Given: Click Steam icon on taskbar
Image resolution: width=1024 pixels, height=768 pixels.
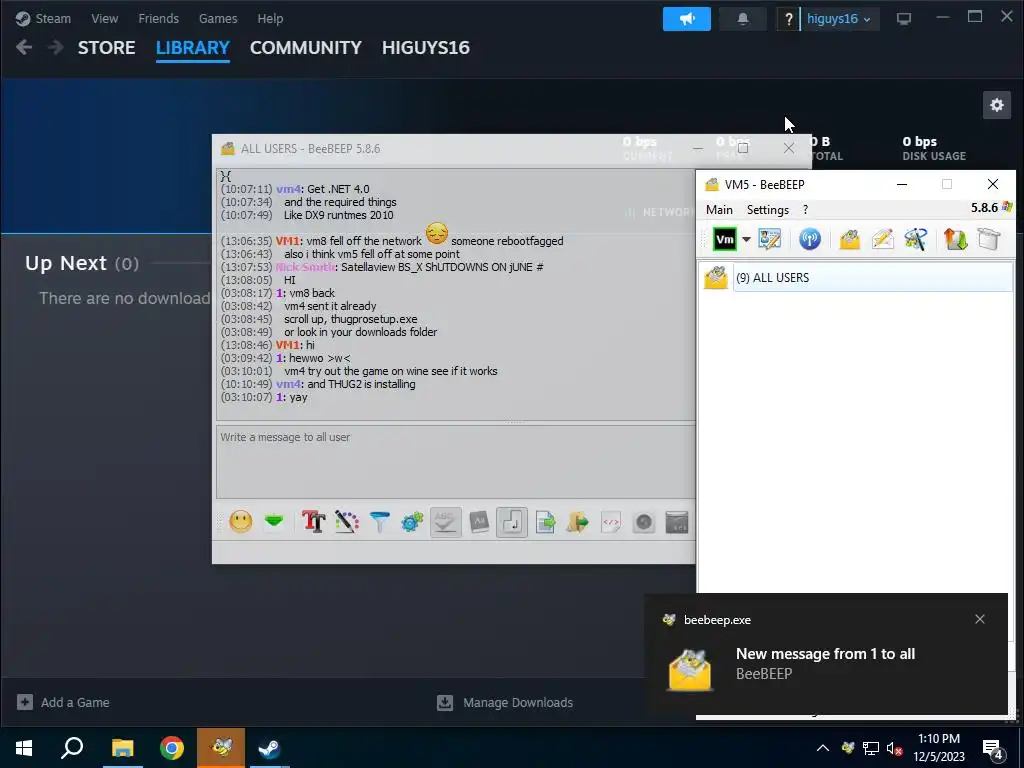Looking at the screenshot, I should click(270, 748).
